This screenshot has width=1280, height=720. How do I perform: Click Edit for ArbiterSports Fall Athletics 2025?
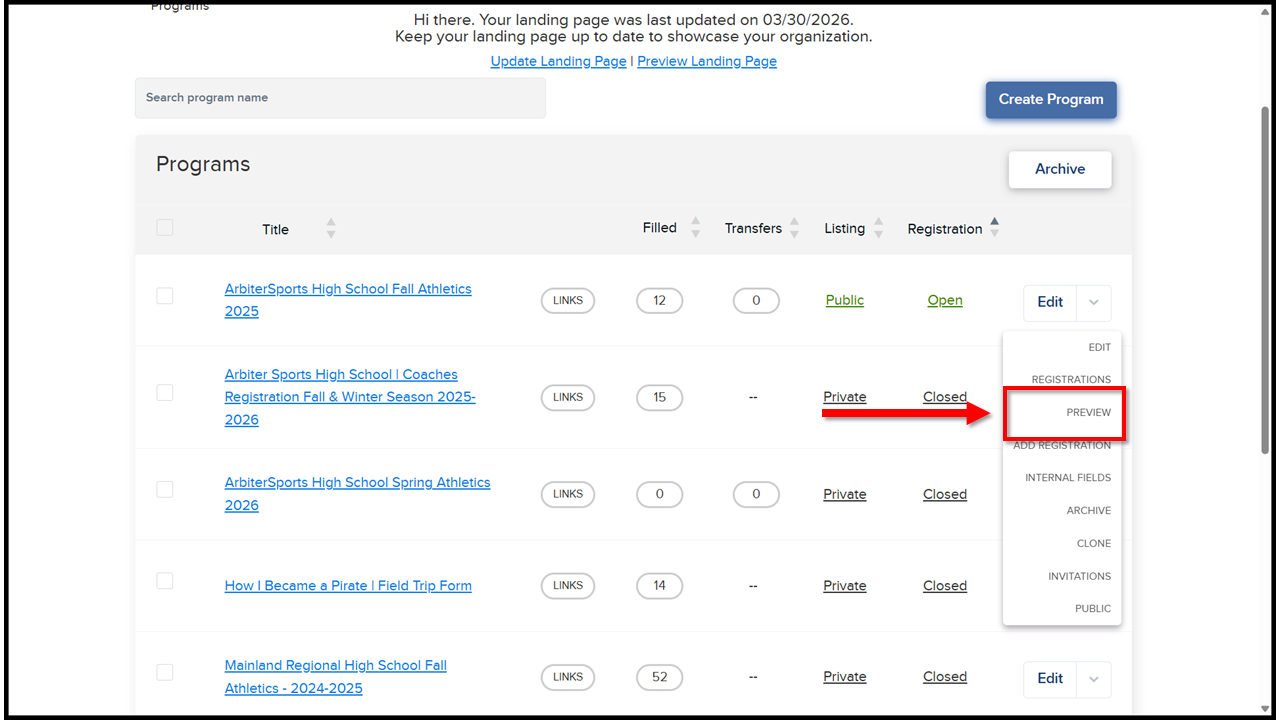point(1050,302)
